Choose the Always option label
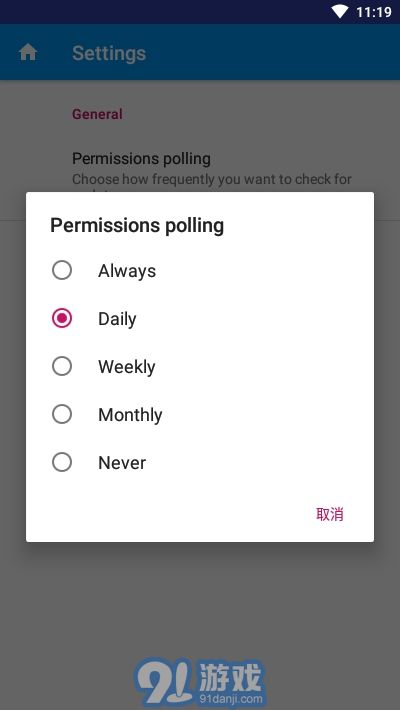The image size is (400, 710). [127, 271]
